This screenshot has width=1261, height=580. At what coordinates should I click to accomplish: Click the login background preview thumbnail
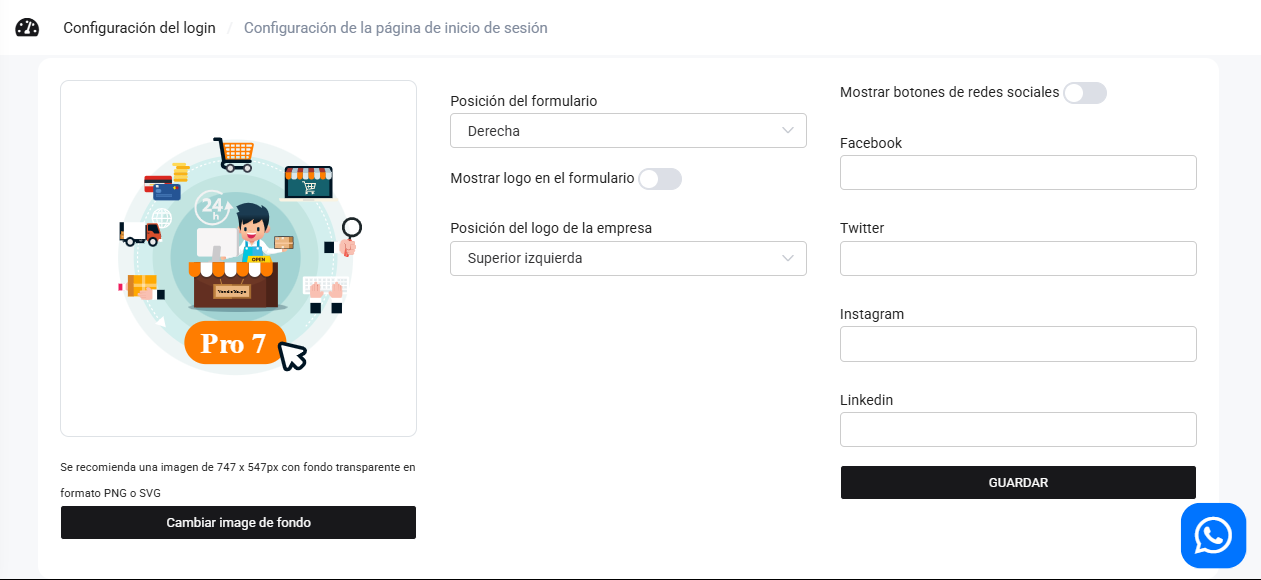coord(238,257)
